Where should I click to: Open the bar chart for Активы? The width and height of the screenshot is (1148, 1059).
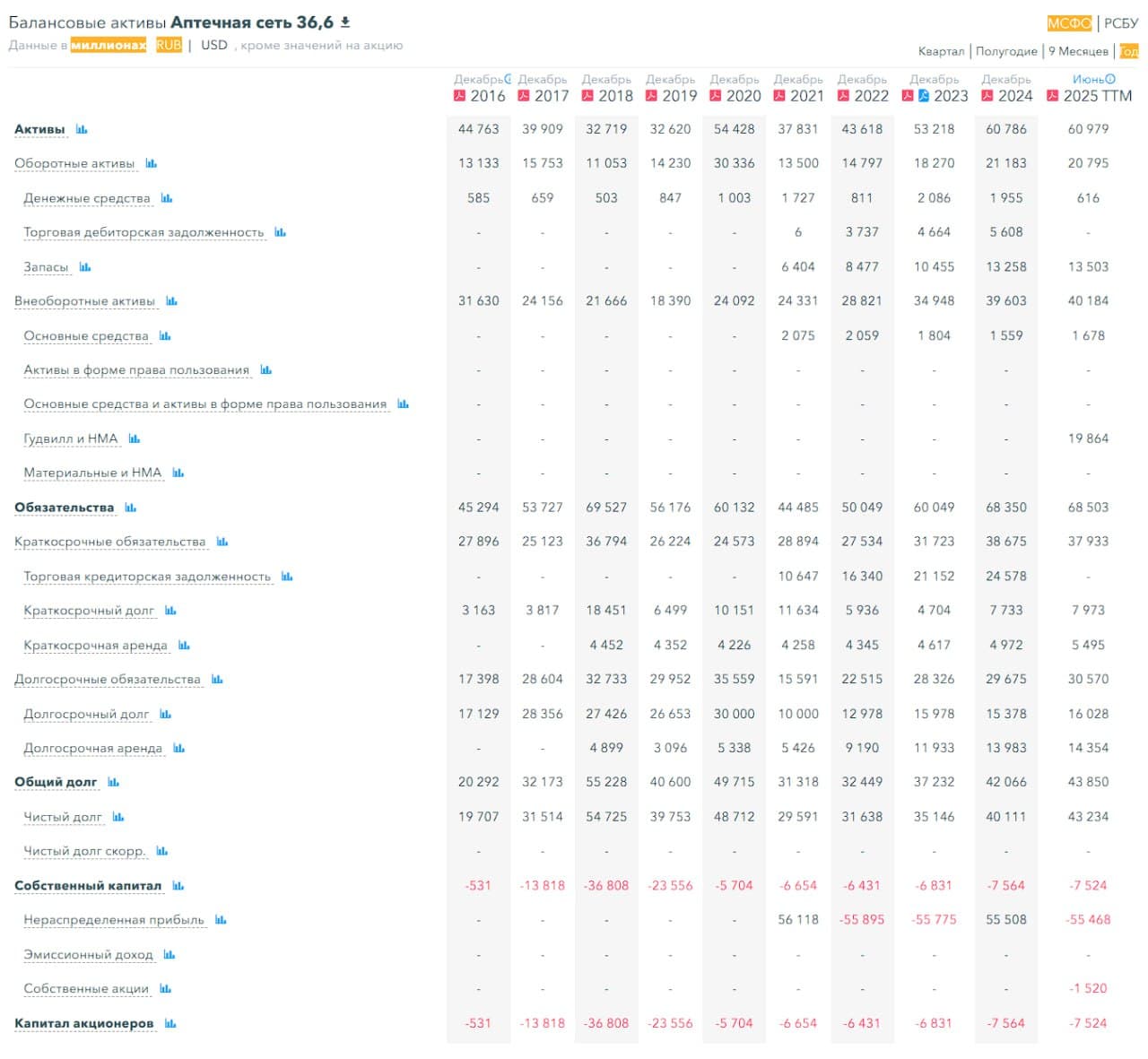[x=83, y=128]
